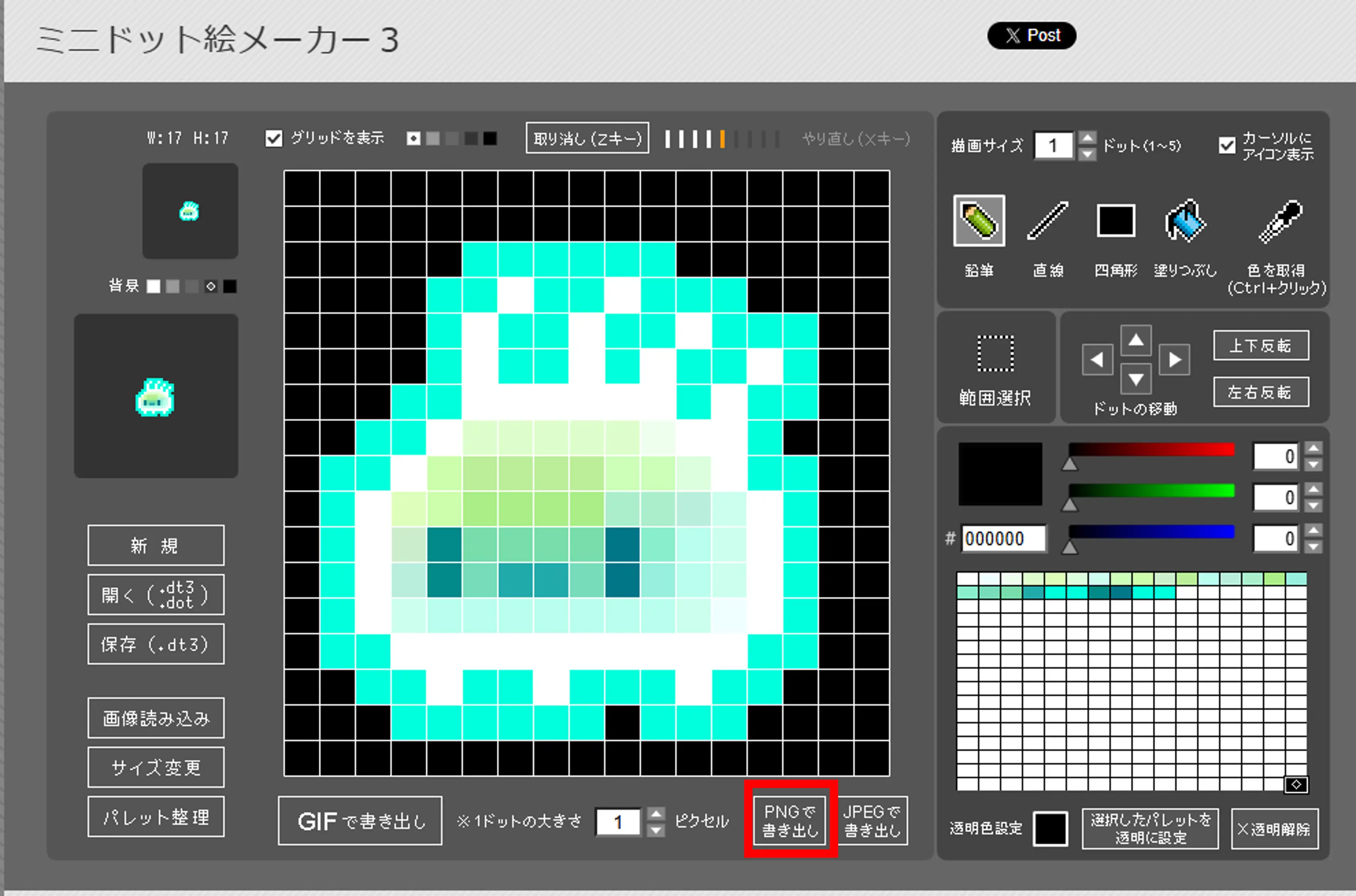This screenshot has height=896, width=1356.
Task: Move dots right with the right arrow
Action: click(1174, 360)
